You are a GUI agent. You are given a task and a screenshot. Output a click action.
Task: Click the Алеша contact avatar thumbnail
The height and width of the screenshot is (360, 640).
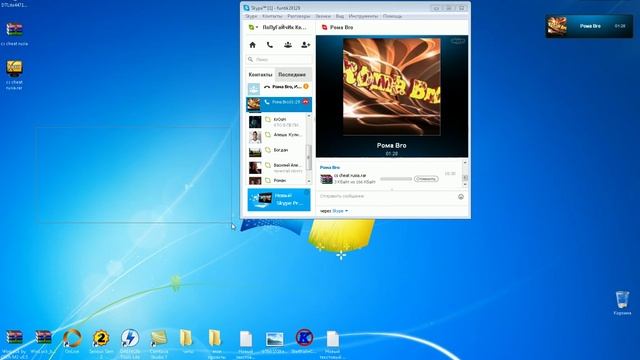[255, 136]
